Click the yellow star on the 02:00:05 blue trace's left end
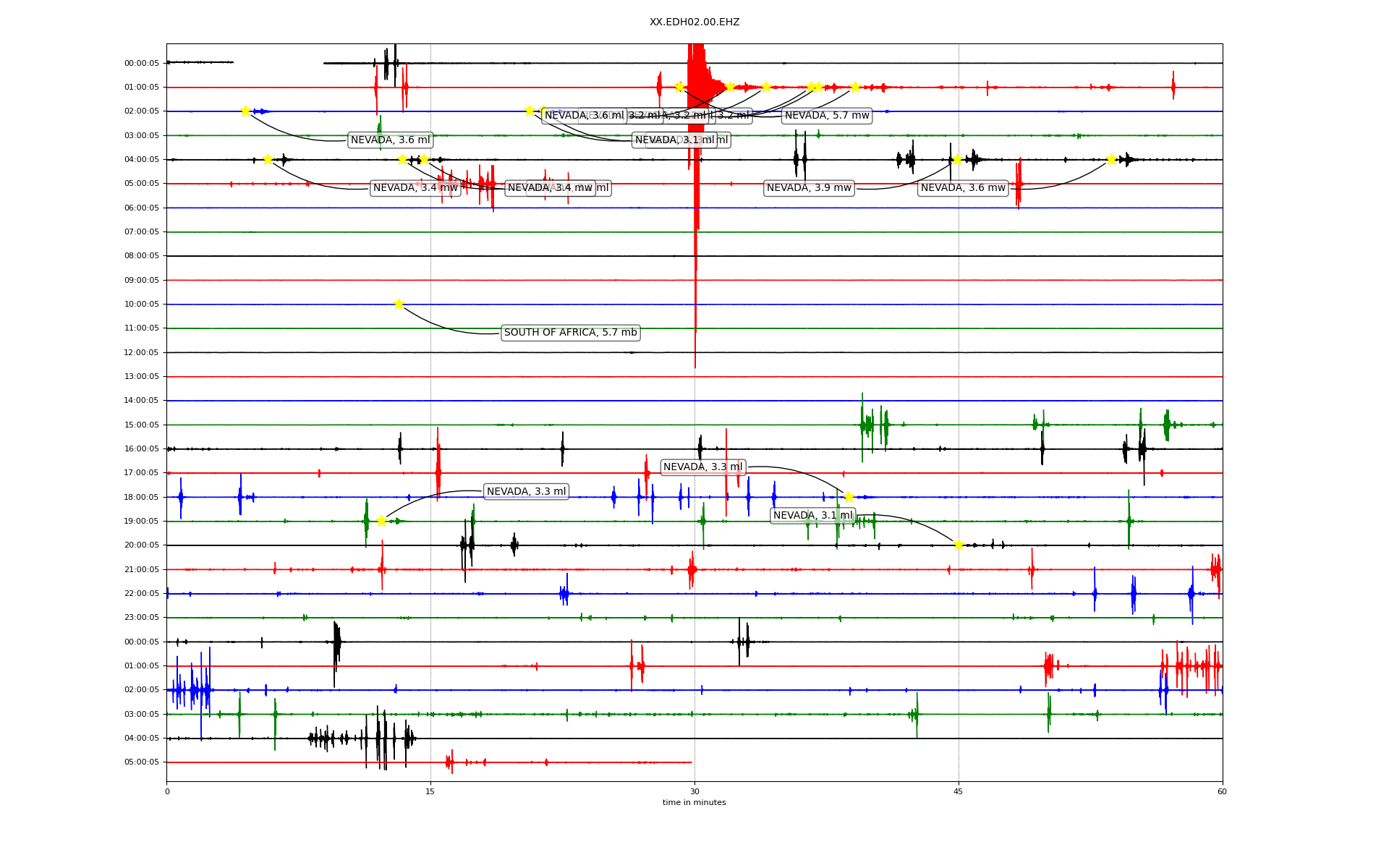 [x=245, y=111]
